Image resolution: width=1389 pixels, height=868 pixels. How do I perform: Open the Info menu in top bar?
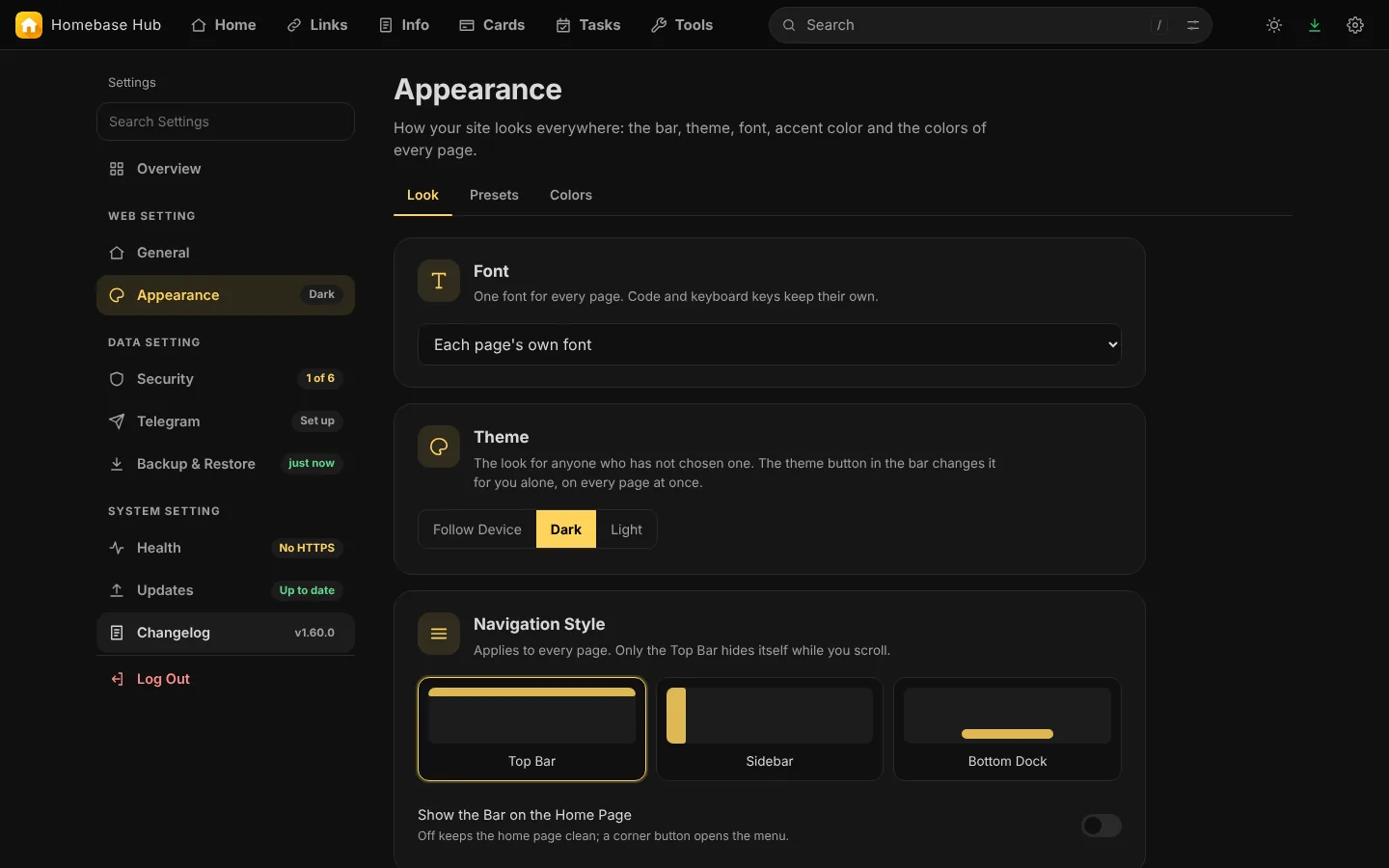click(x=404, y=25)
